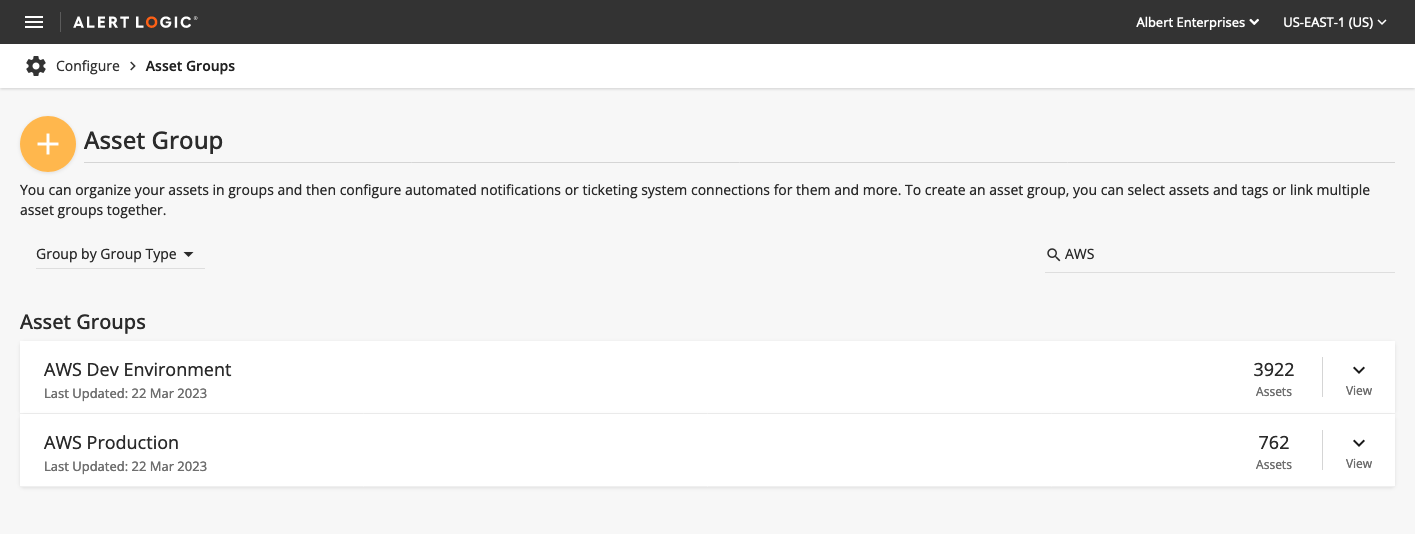Select the AWS Production group row

[707, 451]
